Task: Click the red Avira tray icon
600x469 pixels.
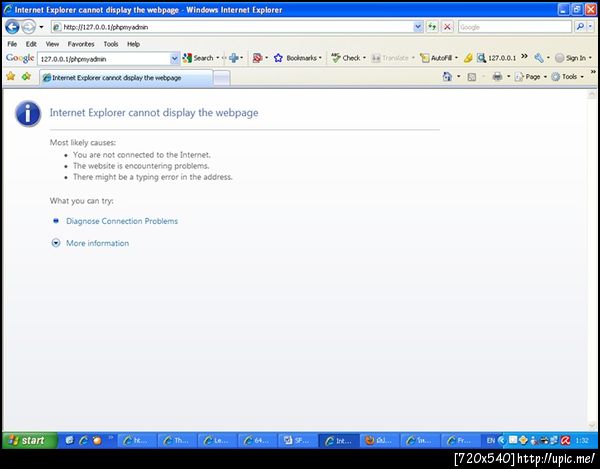Action: (x=565, y=441)
